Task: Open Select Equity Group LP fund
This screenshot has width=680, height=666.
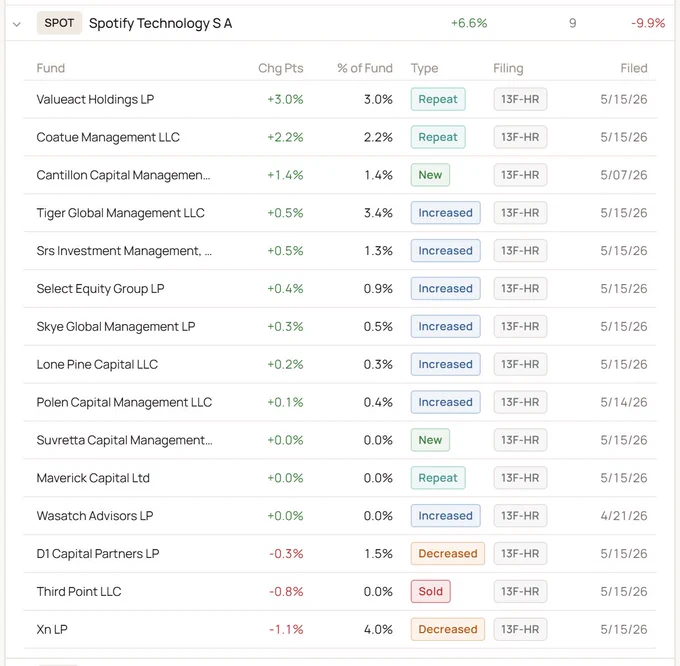Action: pyautogui.click(x=100, y=289)
